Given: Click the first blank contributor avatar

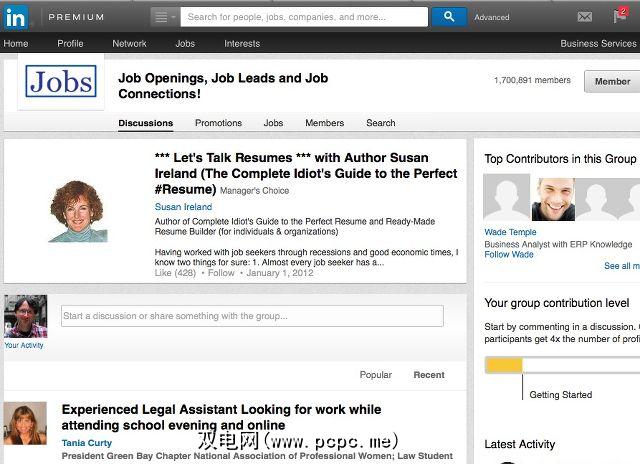Looking at the screenshot, I should coord(507,198).
